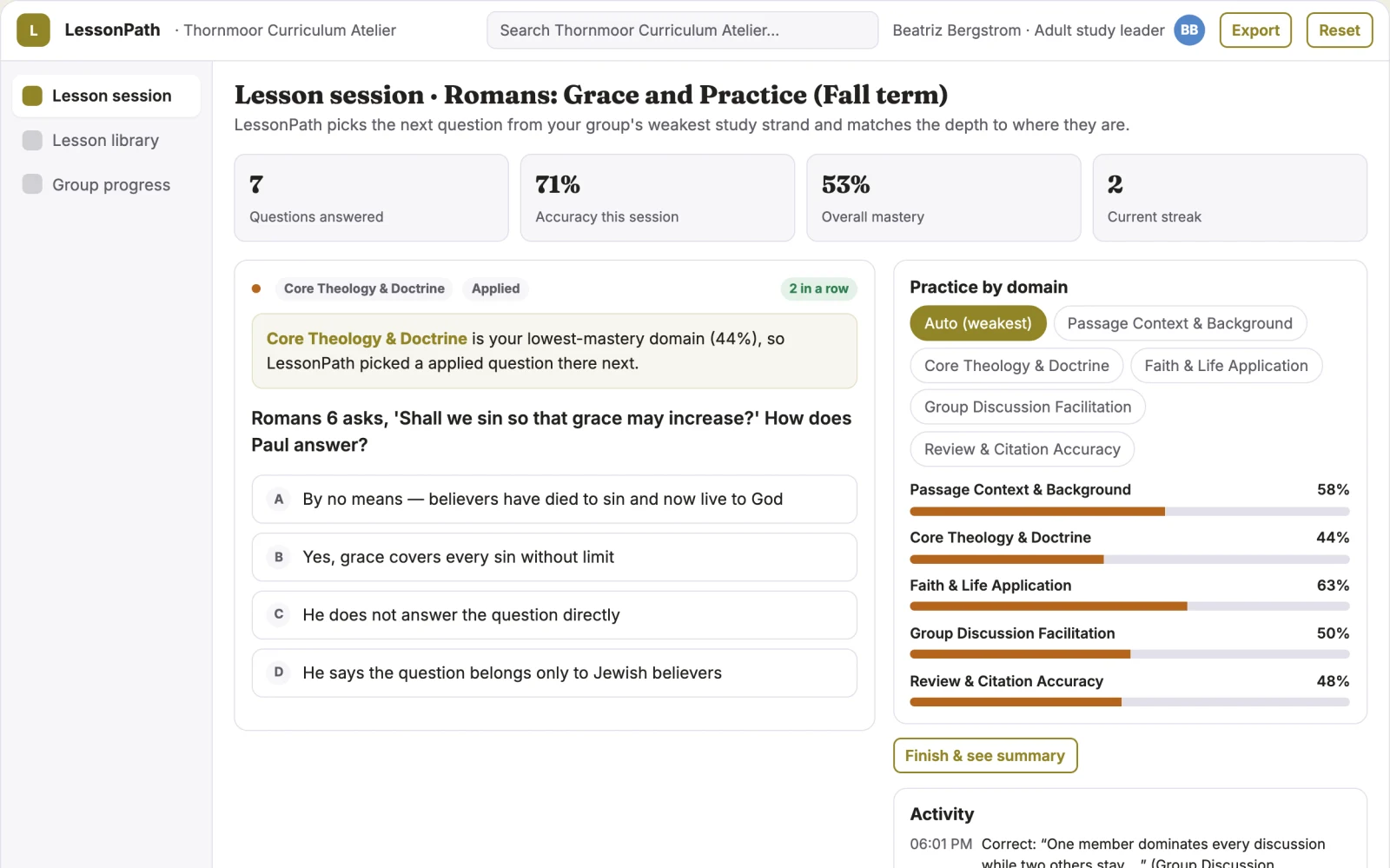The height and width of the screenshot is (868, 1390).
Task: Click the Lesson library sidebar icon
Action: (32, 140)
